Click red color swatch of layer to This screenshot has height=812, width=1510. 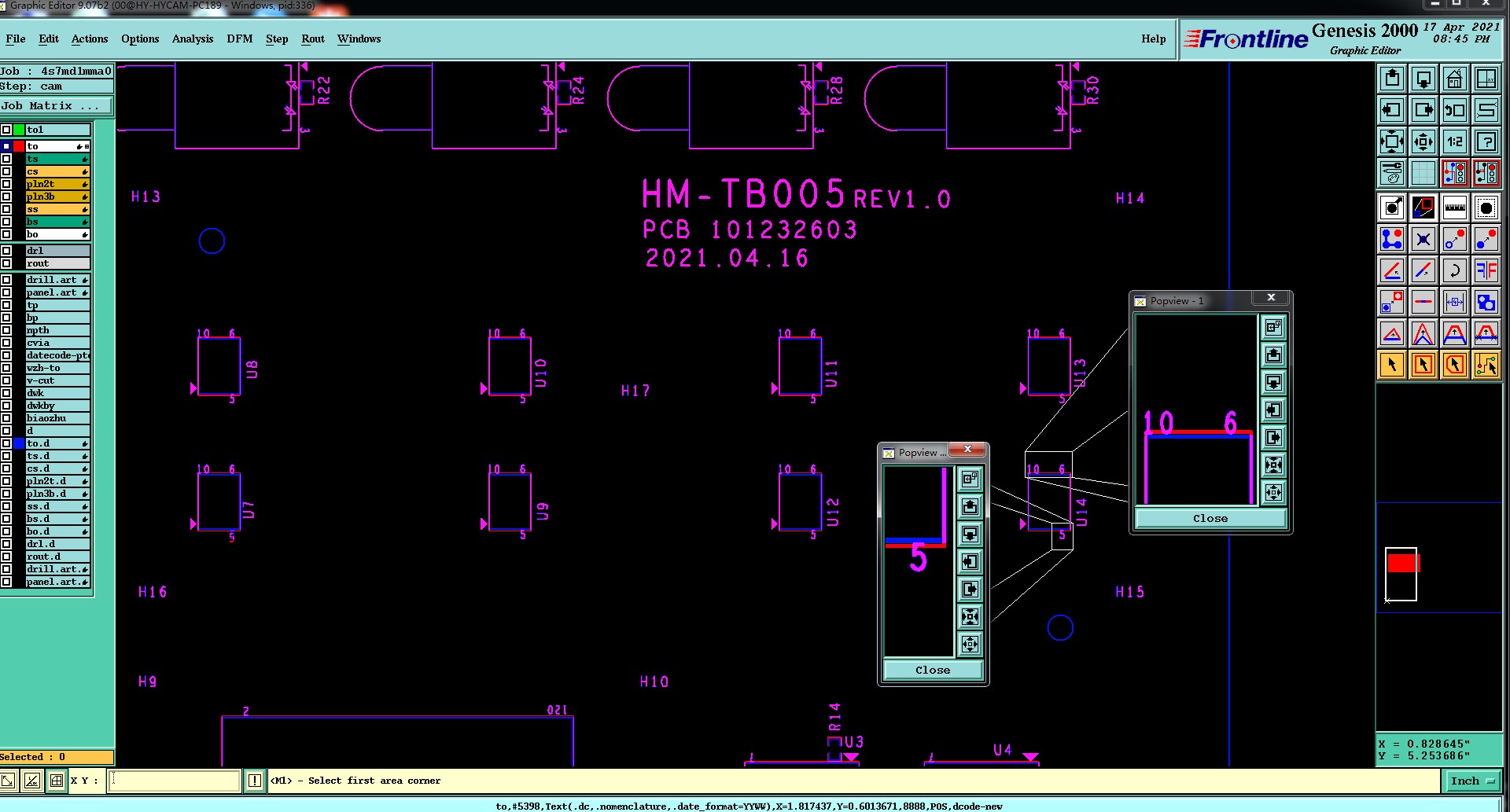click(x=19, y=146)
